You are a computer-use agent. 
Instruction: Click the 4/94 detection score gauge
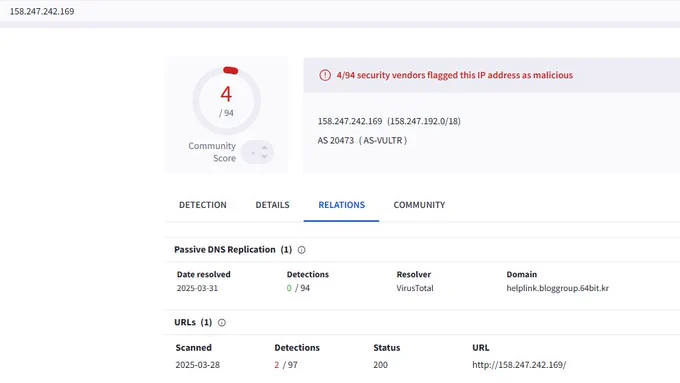pos(226,101)
